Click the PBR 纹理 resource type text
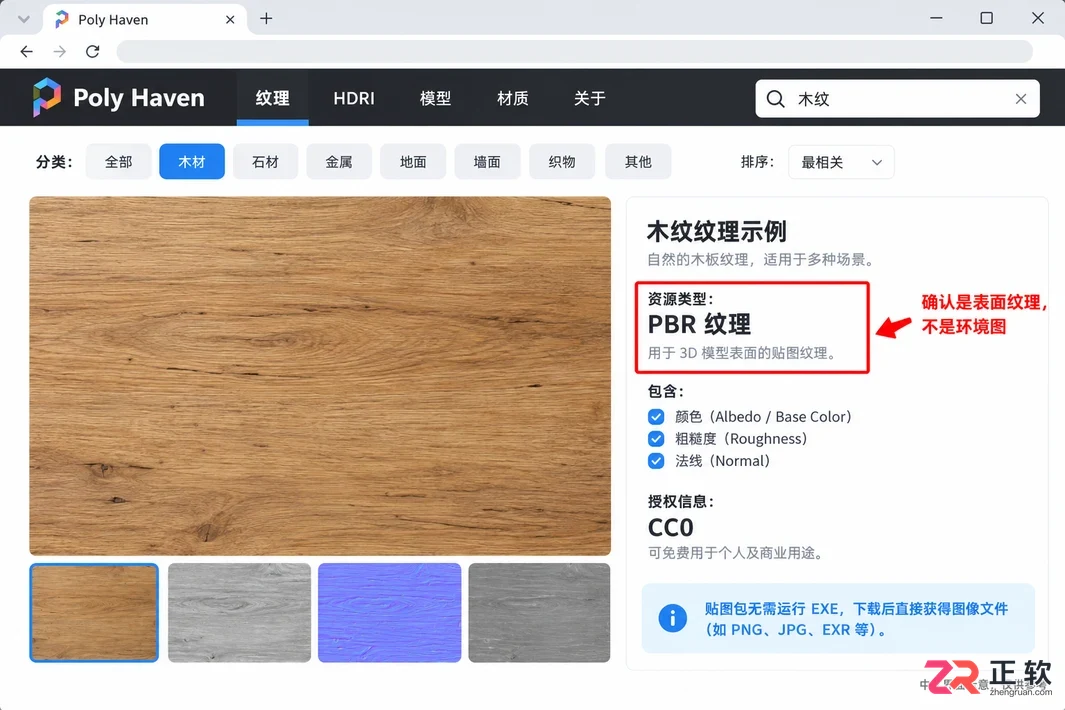1065x710 pixels. 699,324
